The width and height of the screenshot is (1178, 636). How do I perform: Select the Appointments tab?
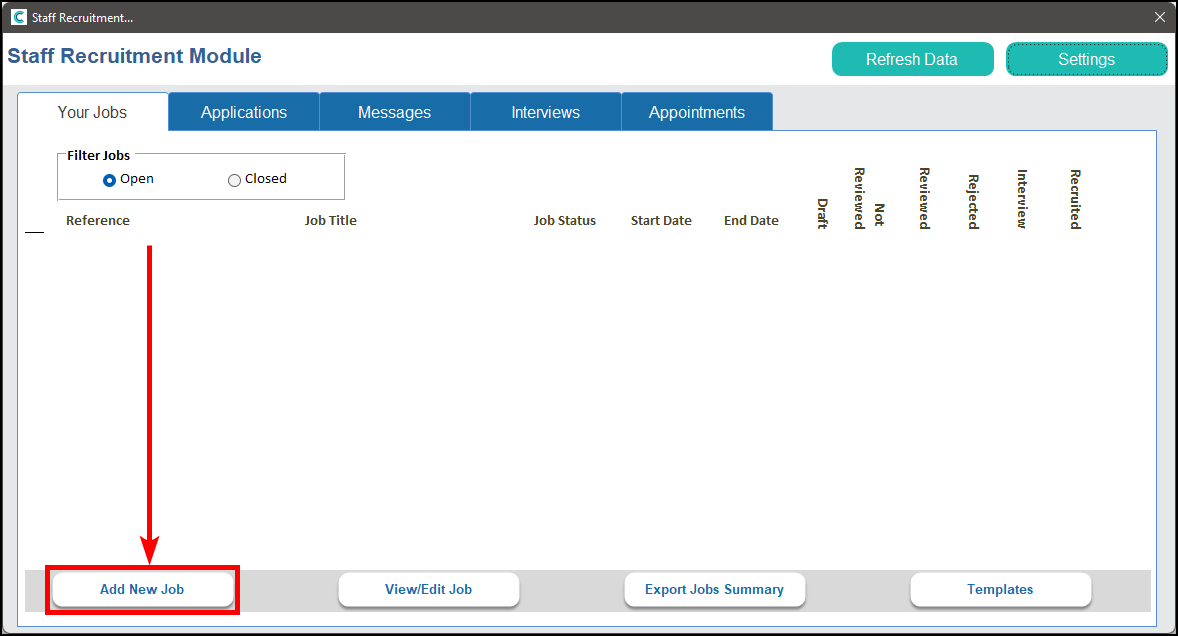coord(696,112)
